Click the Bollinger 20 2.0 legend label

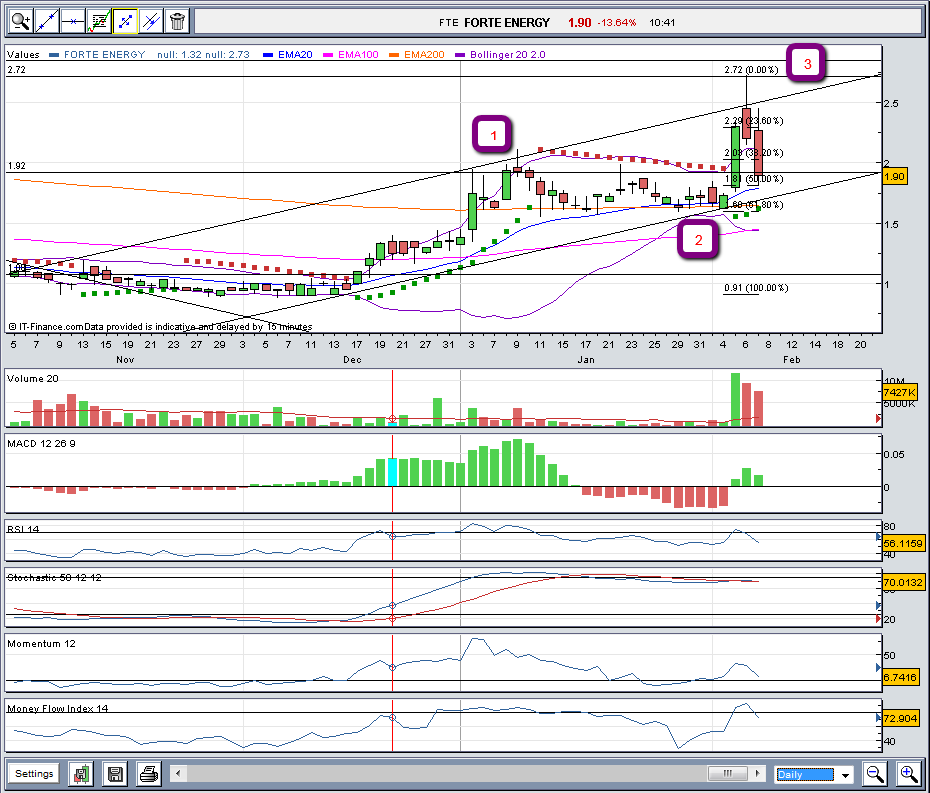506,54
